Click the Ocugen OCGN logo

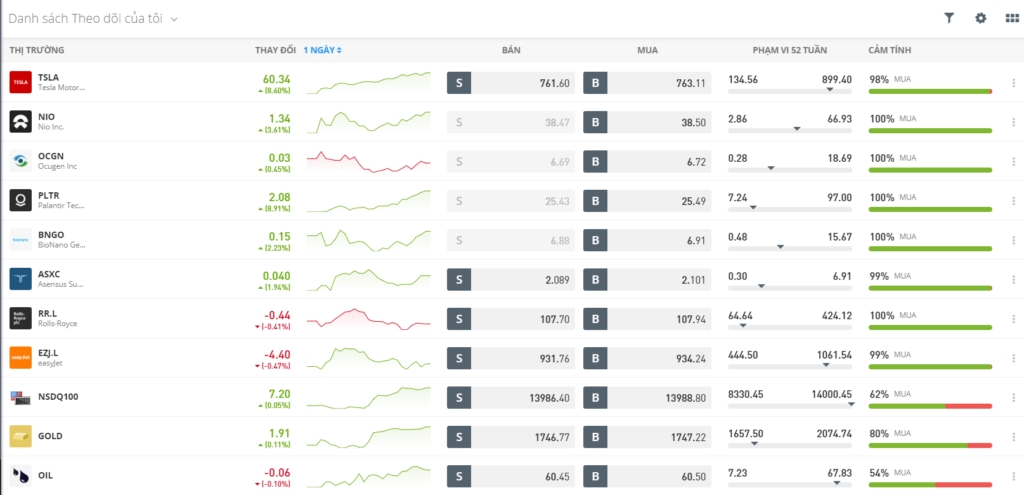pyautogui.click(x=21, y=161)
